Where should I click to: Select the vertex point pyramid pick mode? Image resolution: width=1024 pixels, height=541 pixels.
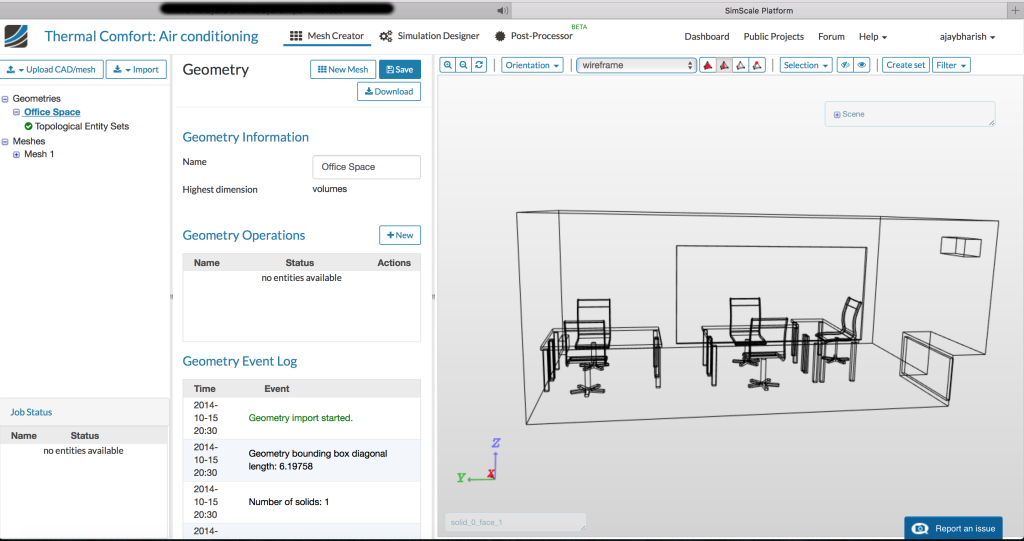757,65
